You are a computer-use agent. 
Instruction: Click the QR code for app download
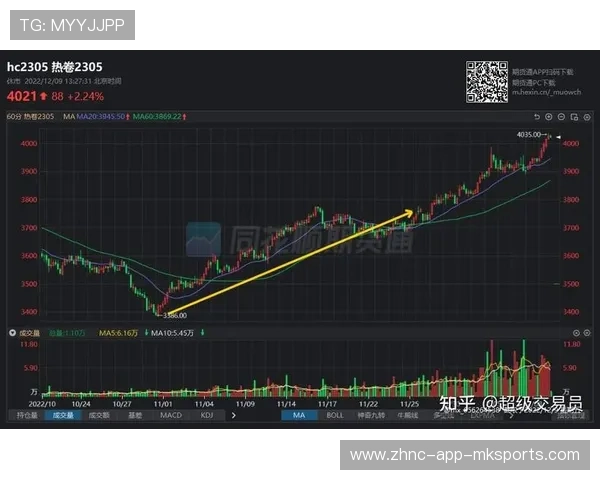pyautogui.click(x=486, y=80)
